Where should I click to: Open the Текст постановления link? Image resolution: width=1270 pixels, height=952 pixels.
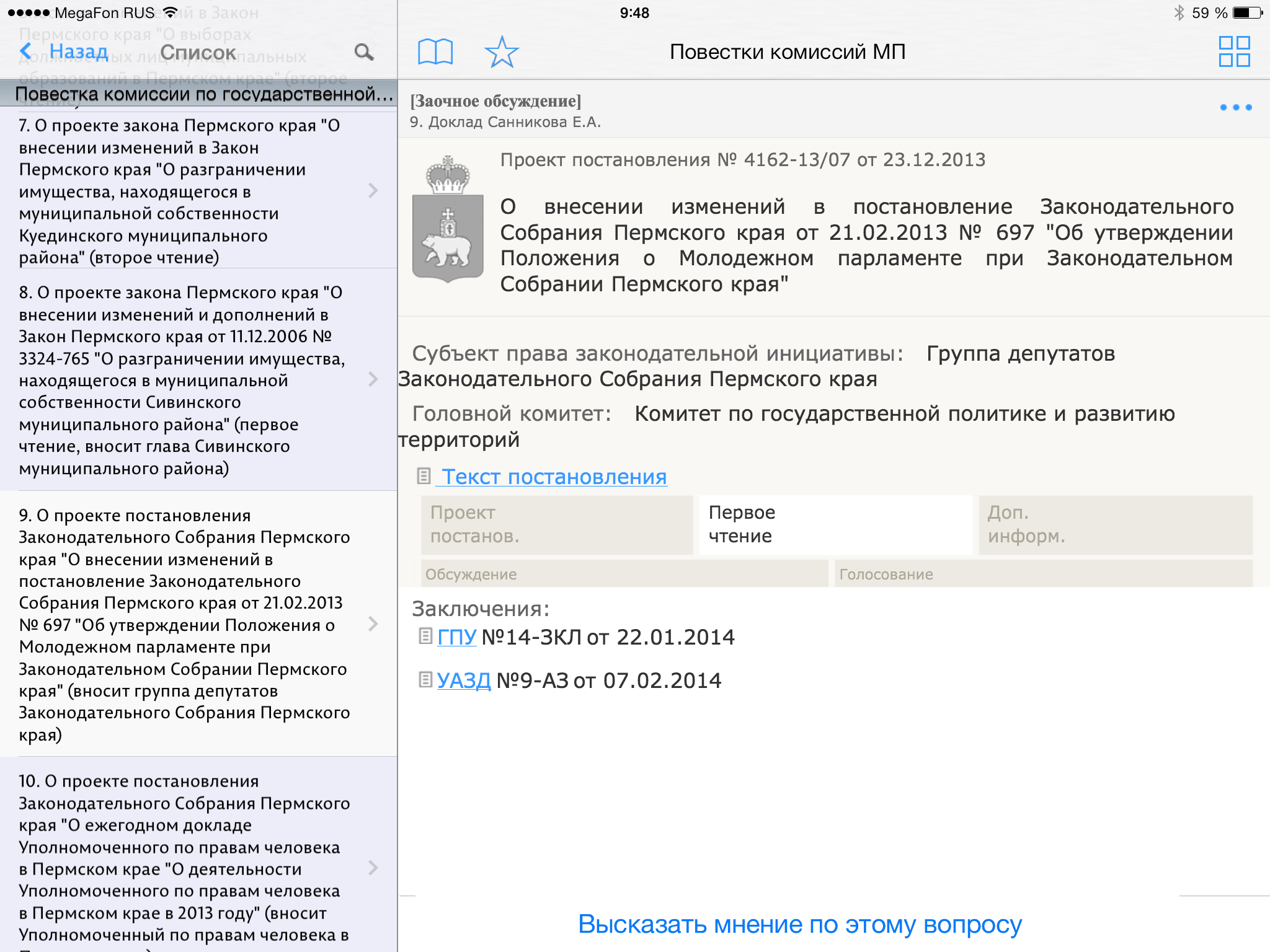point(554,477)
